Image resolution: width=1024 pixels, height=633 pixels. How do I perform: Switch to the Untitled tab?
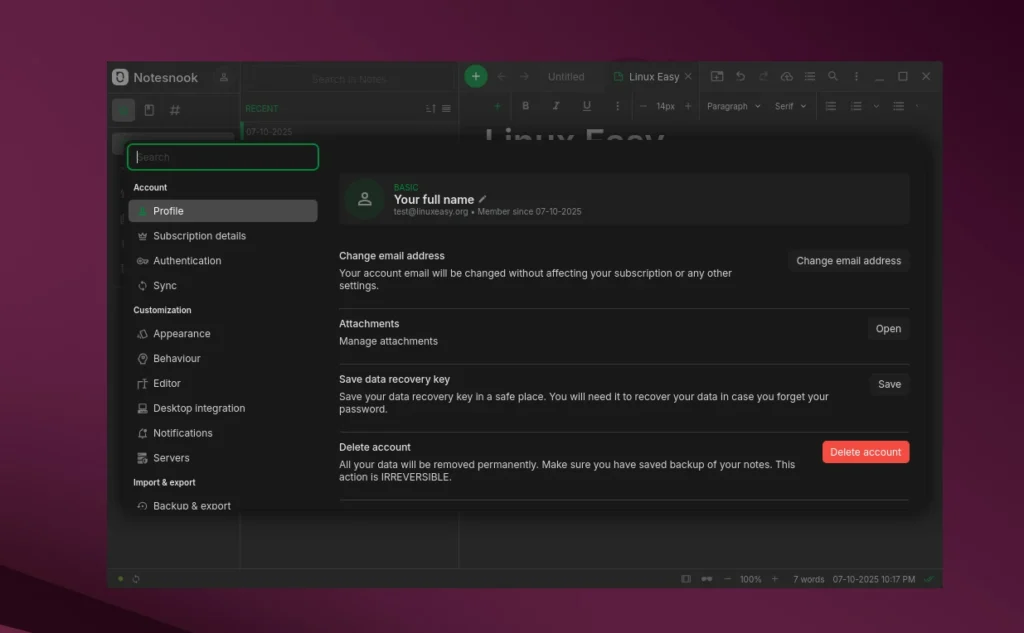565,77
